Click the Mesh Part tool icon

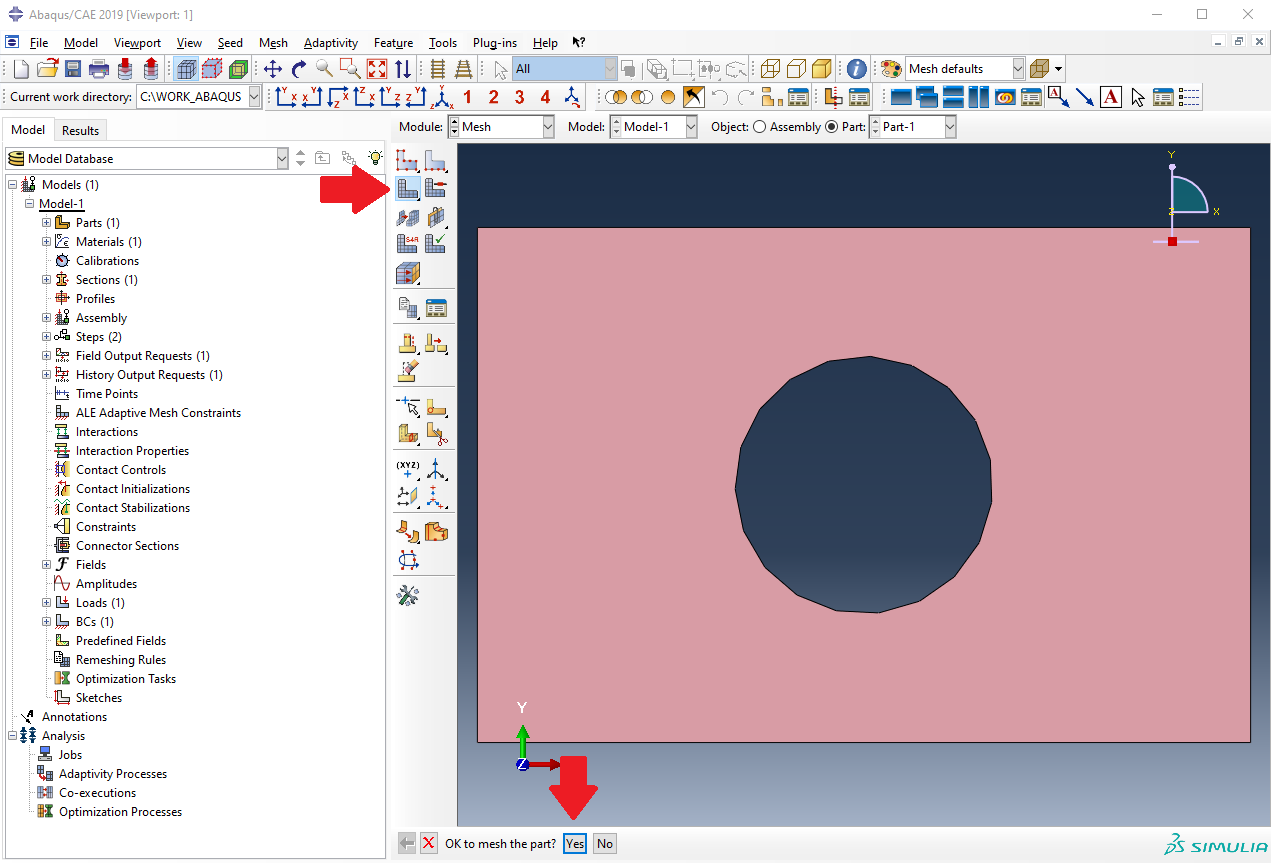click(x=407, y=187)
